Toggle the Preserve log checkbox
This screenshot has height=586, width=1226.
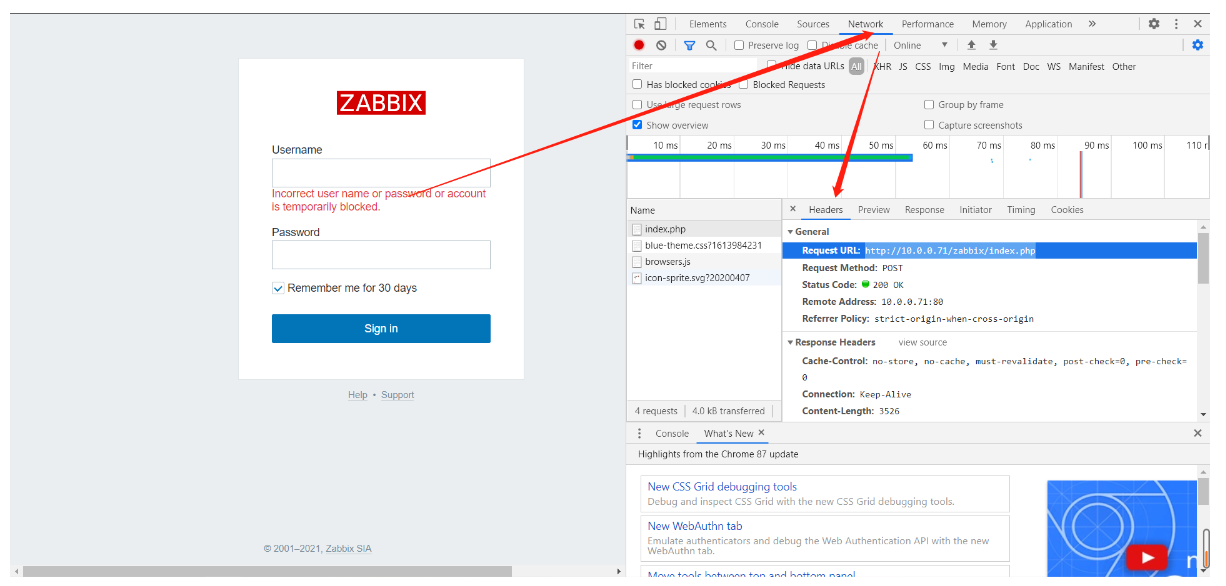pos(739,45)
